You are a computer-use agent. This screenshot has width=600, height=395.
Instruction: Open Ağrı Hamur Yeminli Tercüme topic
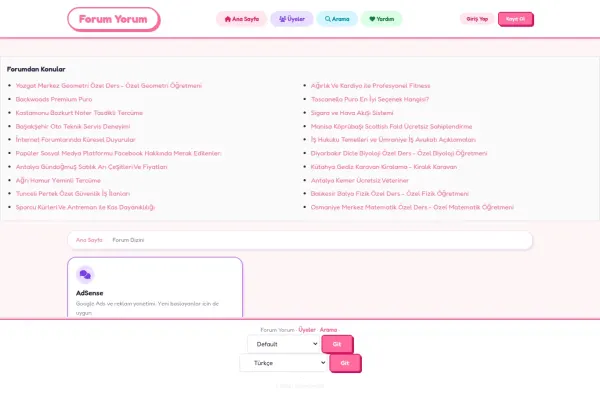click(58, 180)
